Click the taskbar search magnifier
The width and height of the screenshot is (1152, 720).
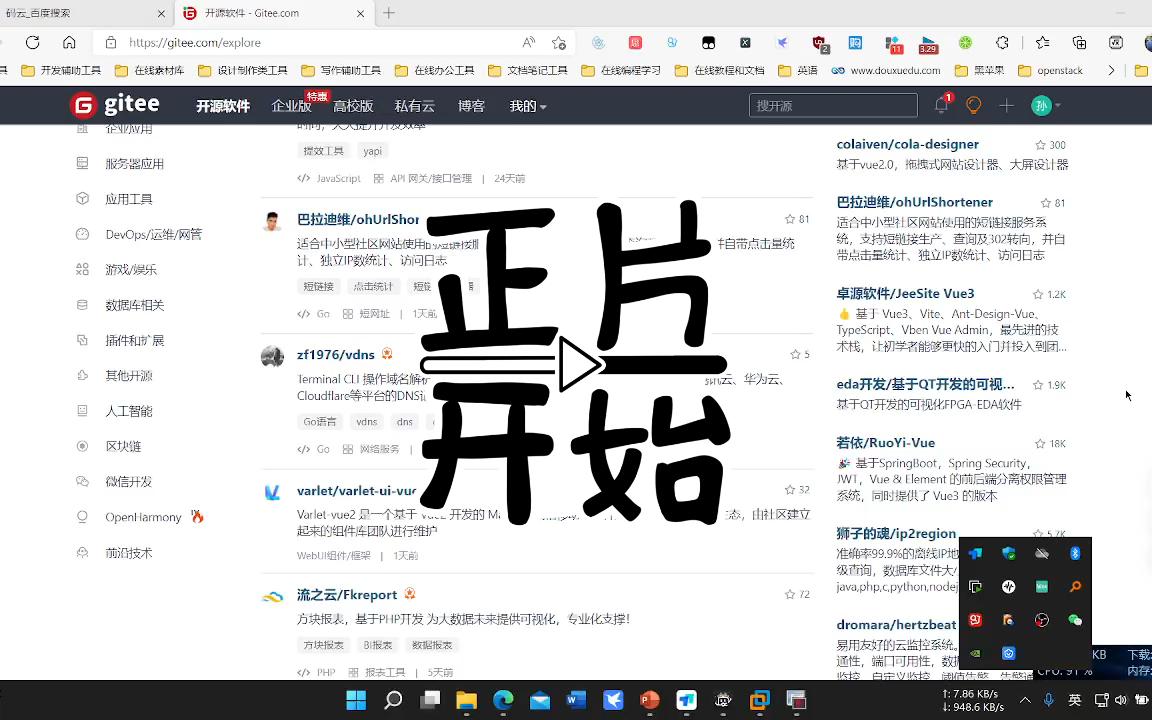pyautogui.click(x=393, y=699)
